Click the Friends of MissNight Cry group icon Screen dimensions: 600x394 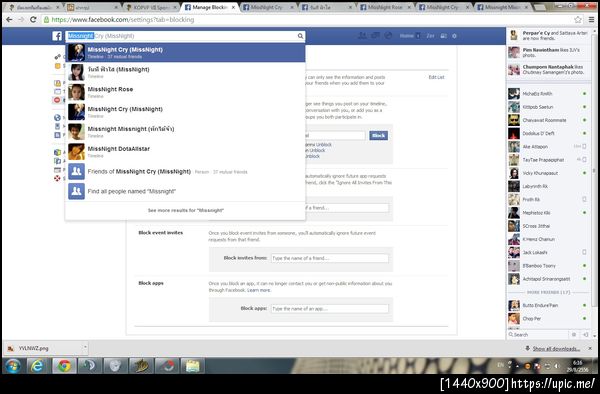[77, 171]
